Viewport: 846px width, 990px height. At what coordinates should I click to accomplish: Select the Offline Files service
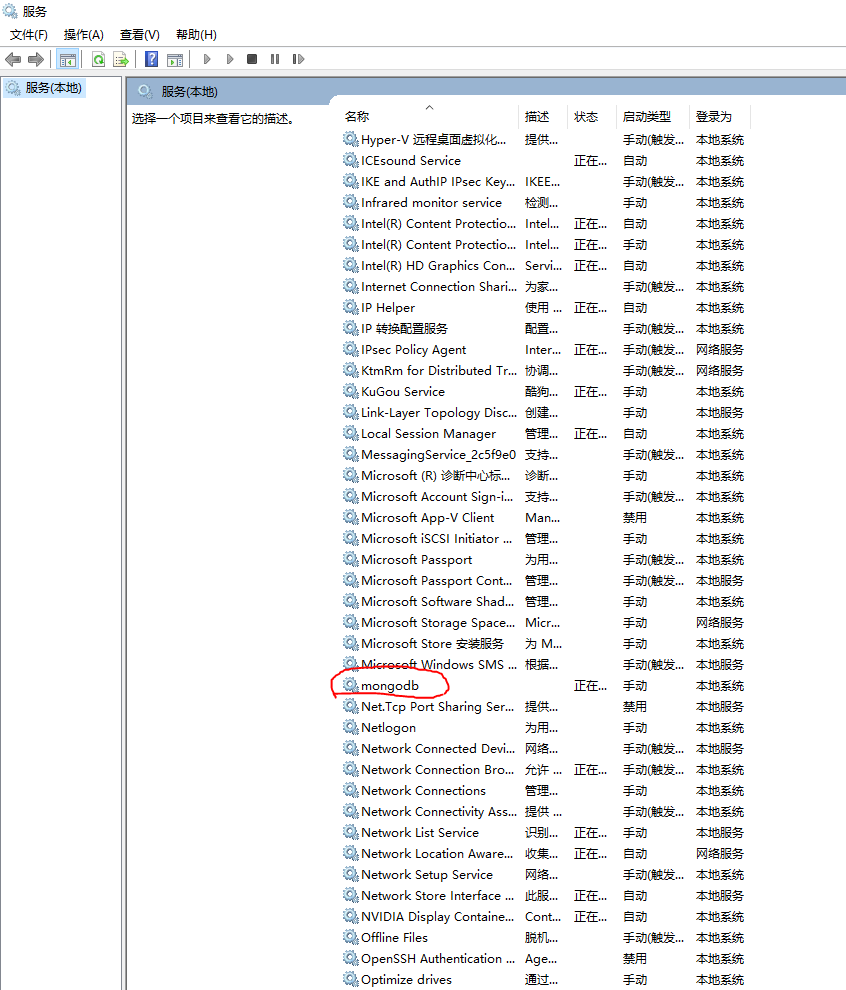pyautogui.click(x=543, y=938)
